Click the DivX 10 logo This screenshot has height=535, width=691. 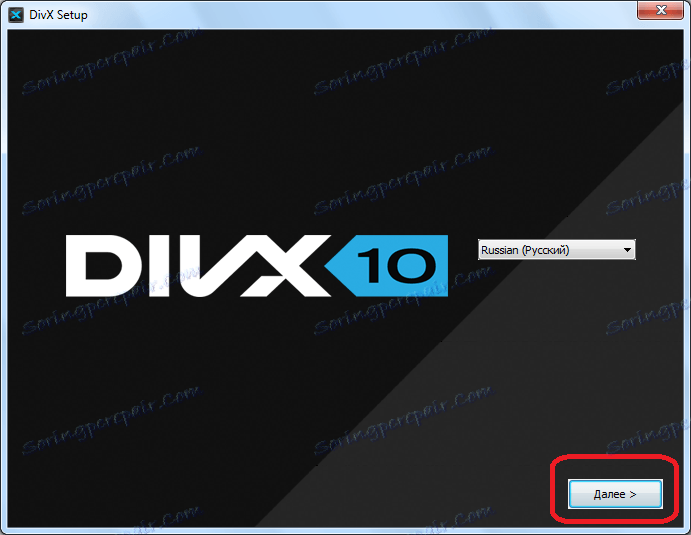pos(257,266)
